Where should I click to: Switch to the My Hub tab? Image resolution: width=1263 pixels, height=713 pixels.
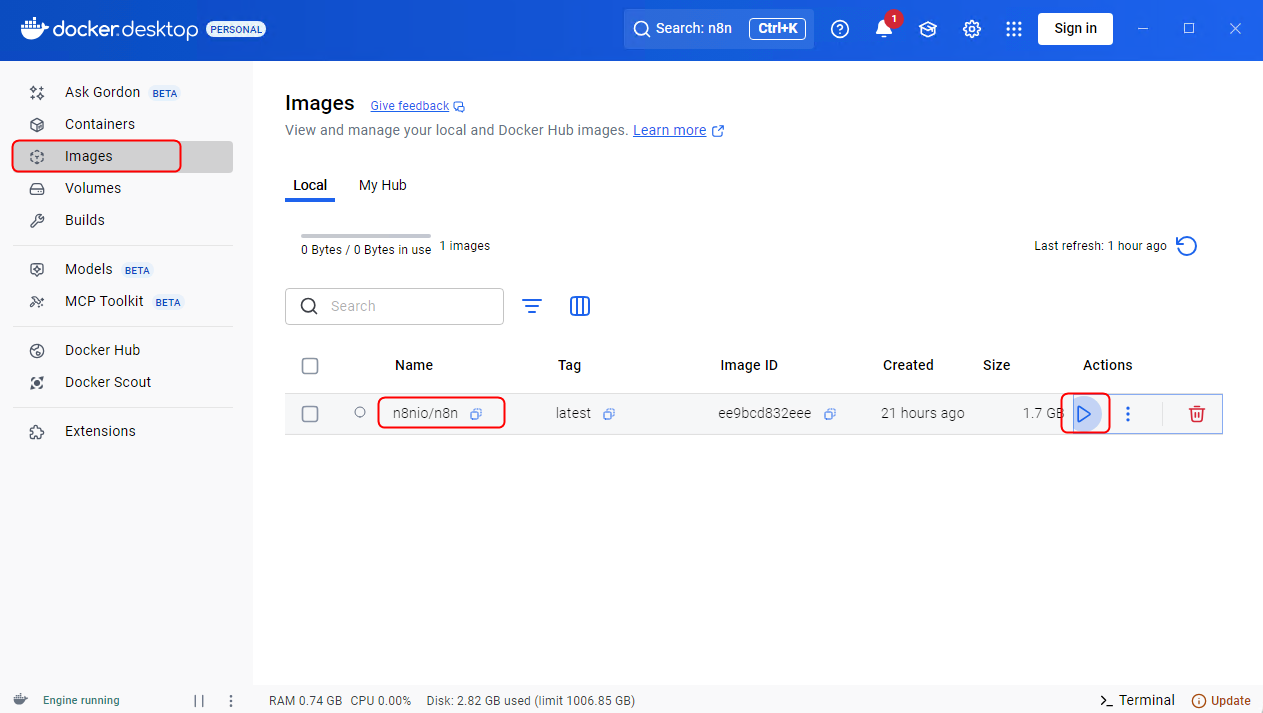pos(382,185)
